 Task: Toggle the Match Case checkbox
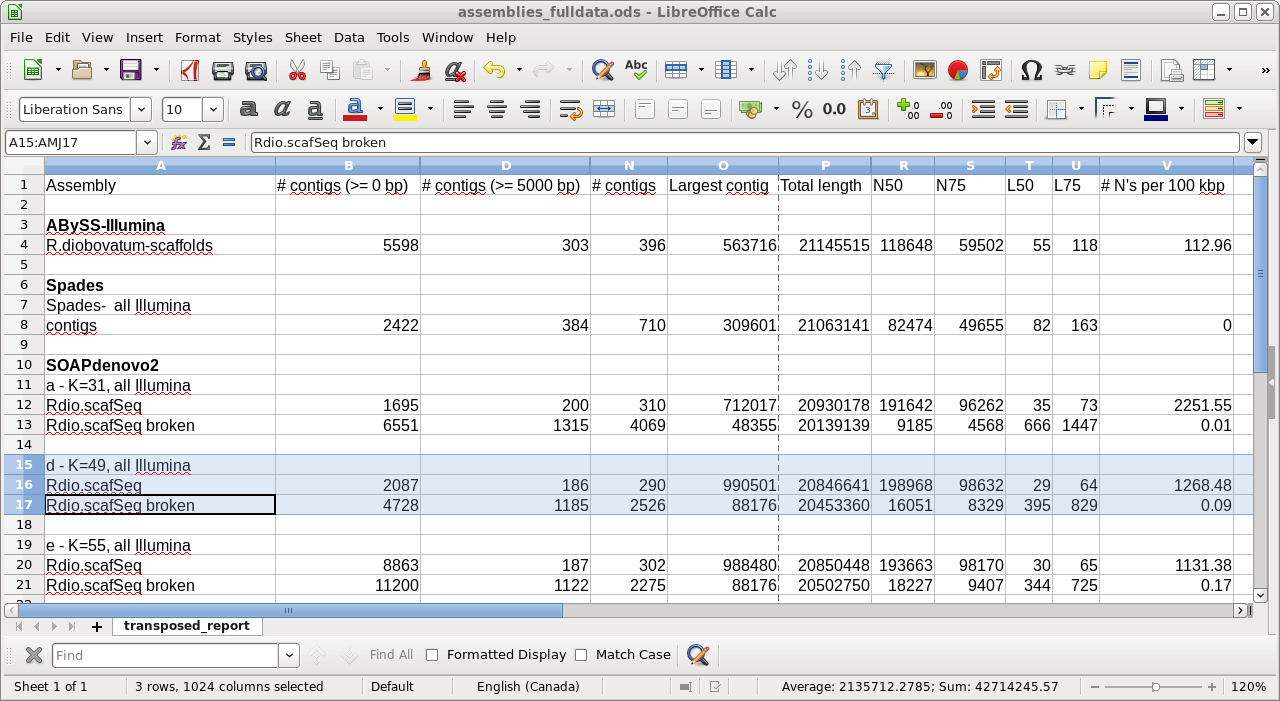(x=581, y=655)
